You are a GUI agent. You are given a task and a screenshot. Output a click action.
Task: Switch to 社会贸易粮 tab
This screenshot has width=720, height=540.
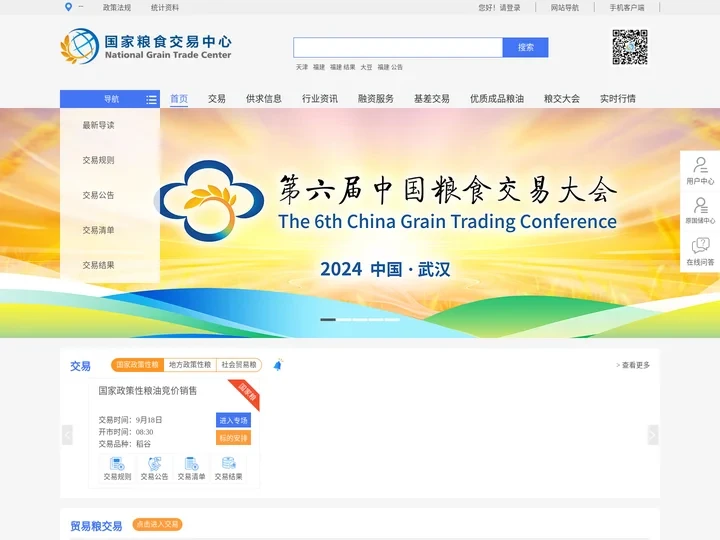pyautogui.click(x=239, y=365)
